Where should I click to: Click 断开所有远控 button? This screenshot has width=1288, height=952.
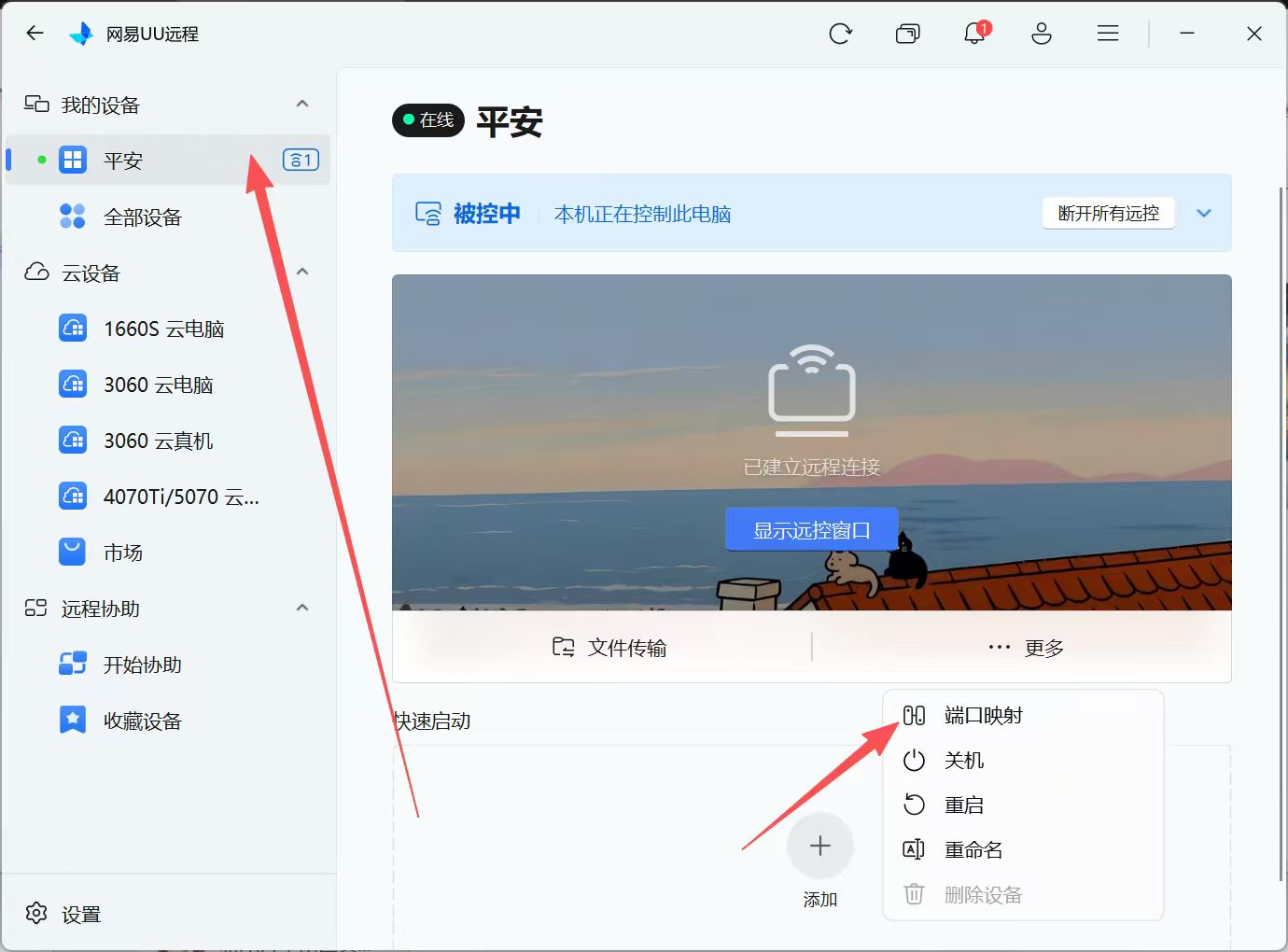[1109, 213]
